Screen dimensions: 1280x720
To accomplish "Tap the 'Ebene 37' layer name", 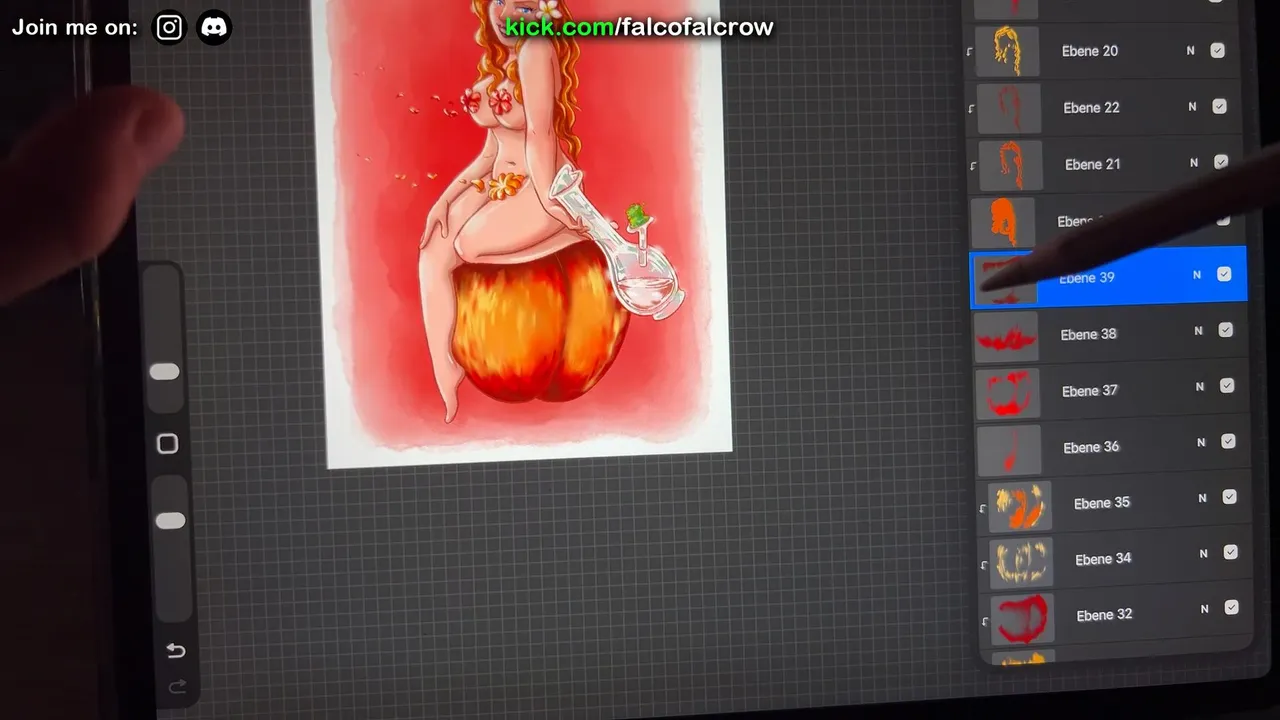I will point(1090,390).
